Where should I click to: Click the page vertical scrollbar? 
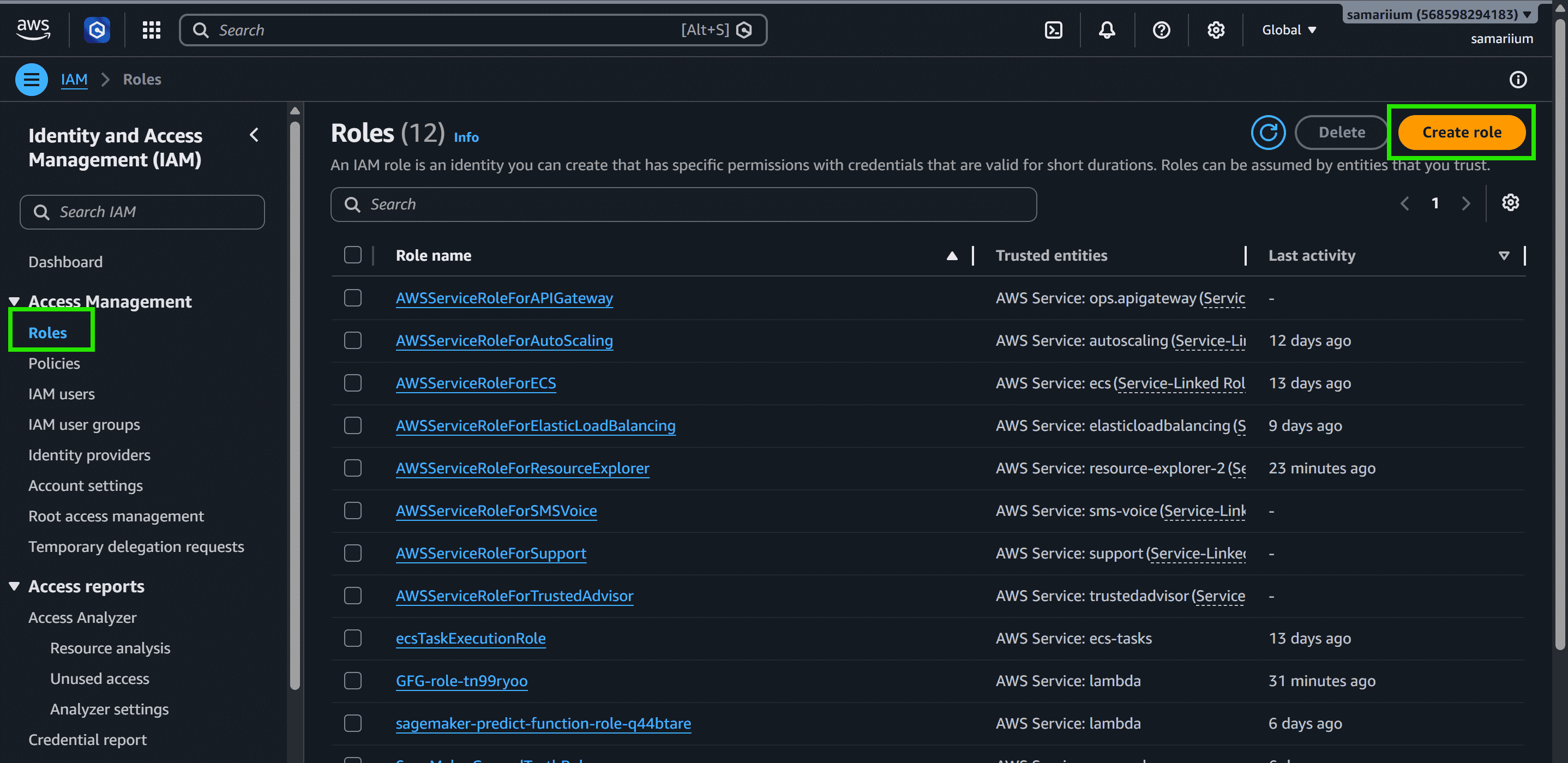1559,335
